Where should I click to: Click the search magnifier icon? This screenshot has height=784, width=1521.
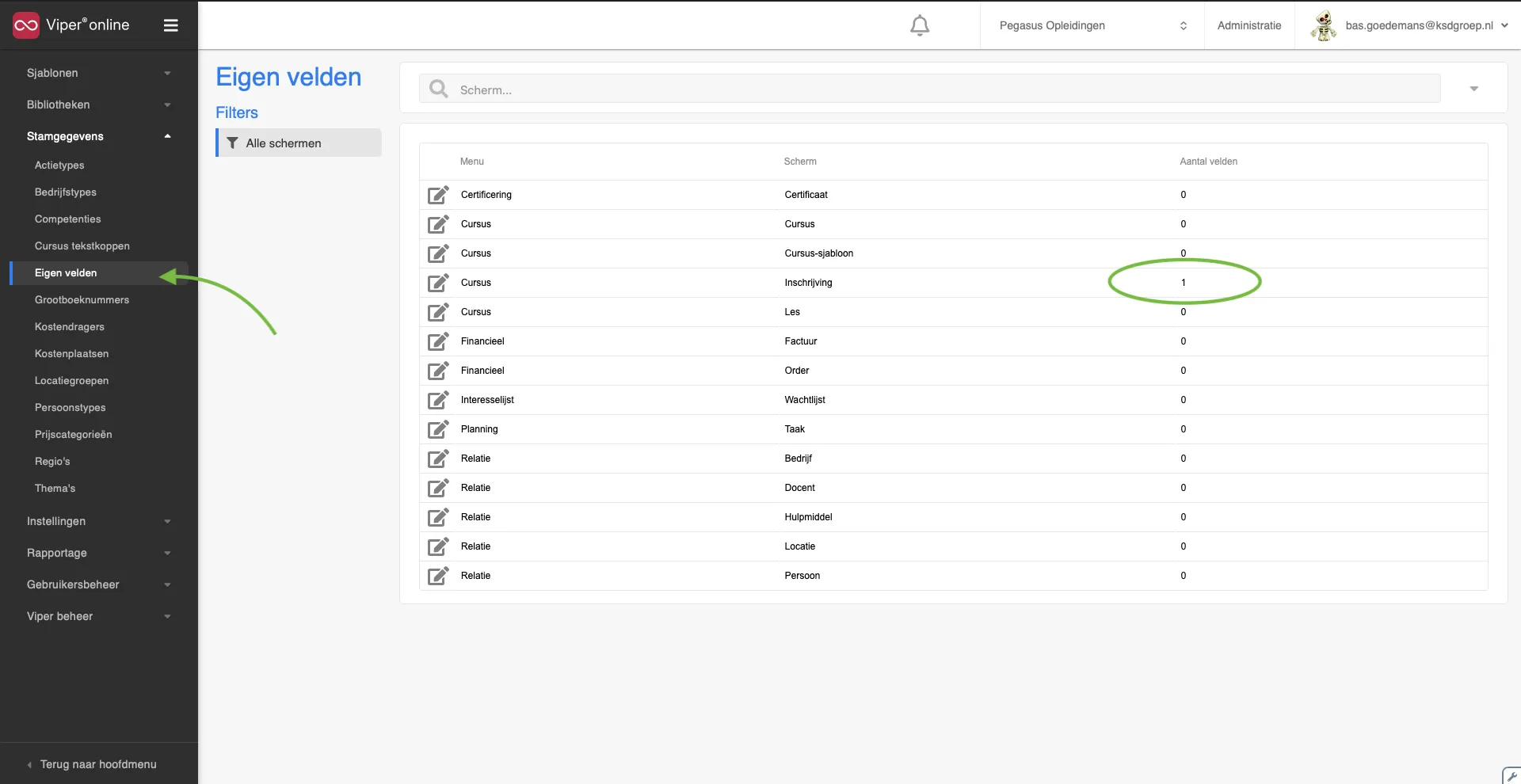coord(438,89)
